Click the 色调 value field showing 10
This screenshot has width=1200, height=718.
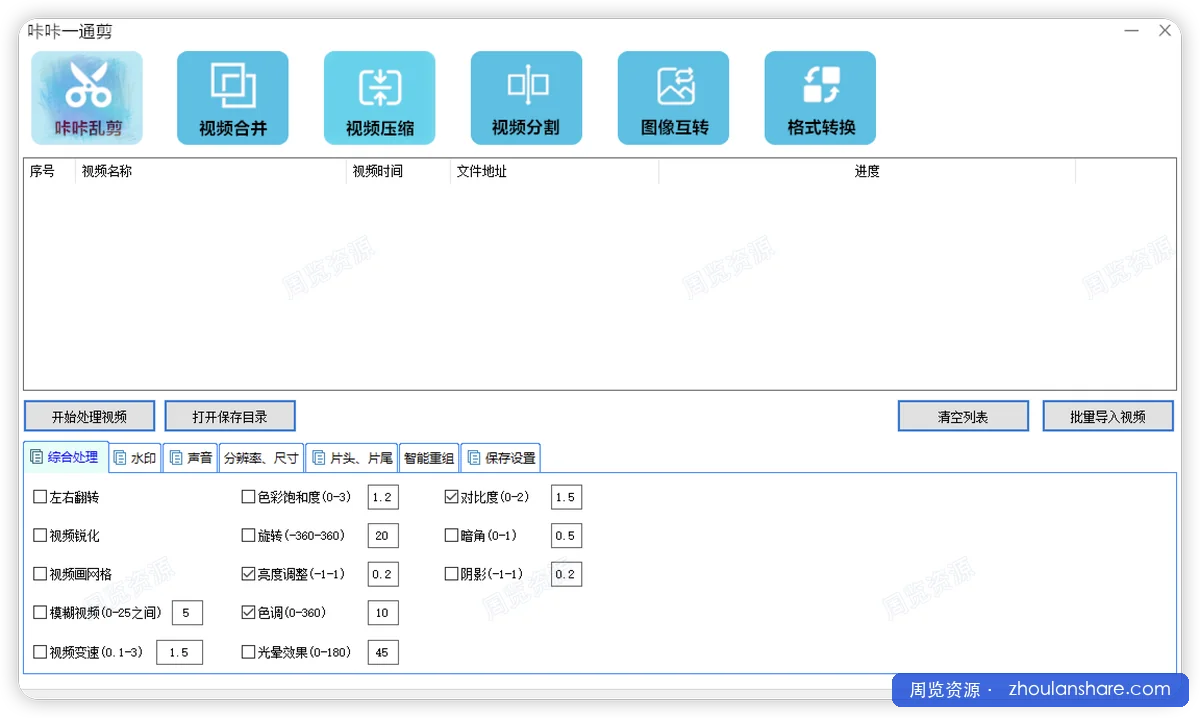point(383,613)
